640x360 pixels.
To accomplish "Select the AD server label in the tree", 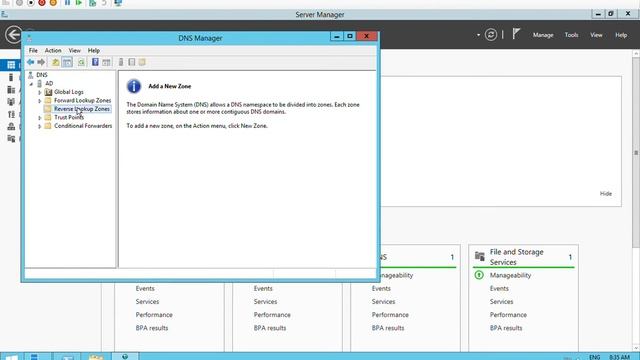I will [49, 83].
